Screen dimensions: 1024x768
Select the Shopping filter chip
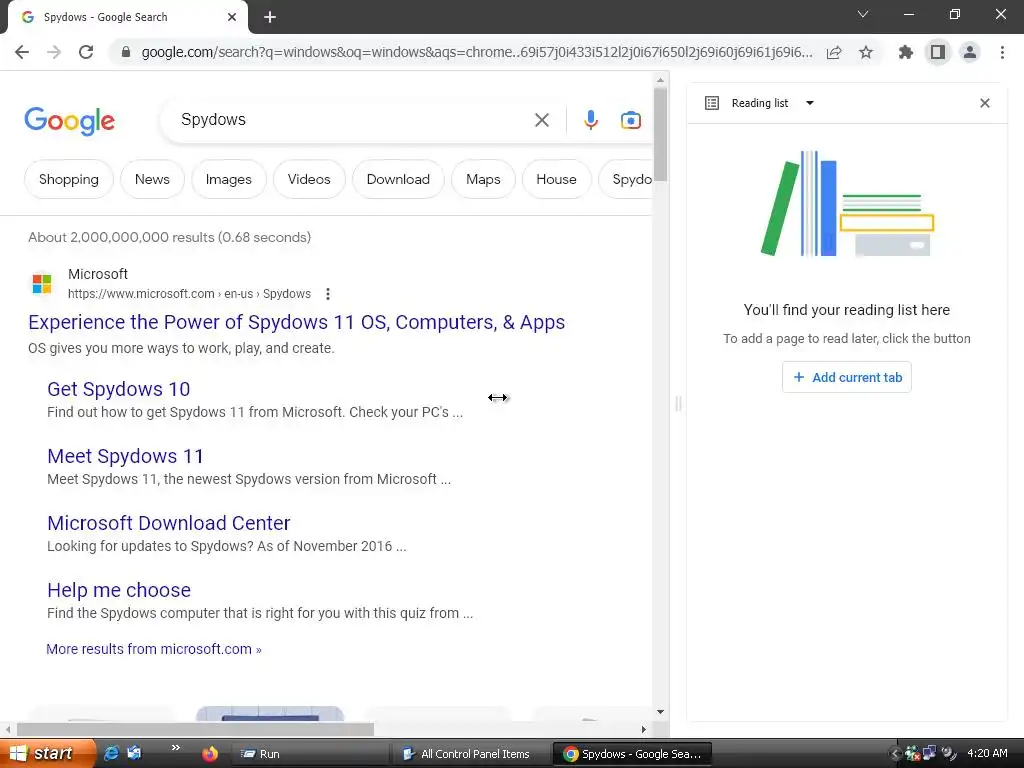(69, 179)
